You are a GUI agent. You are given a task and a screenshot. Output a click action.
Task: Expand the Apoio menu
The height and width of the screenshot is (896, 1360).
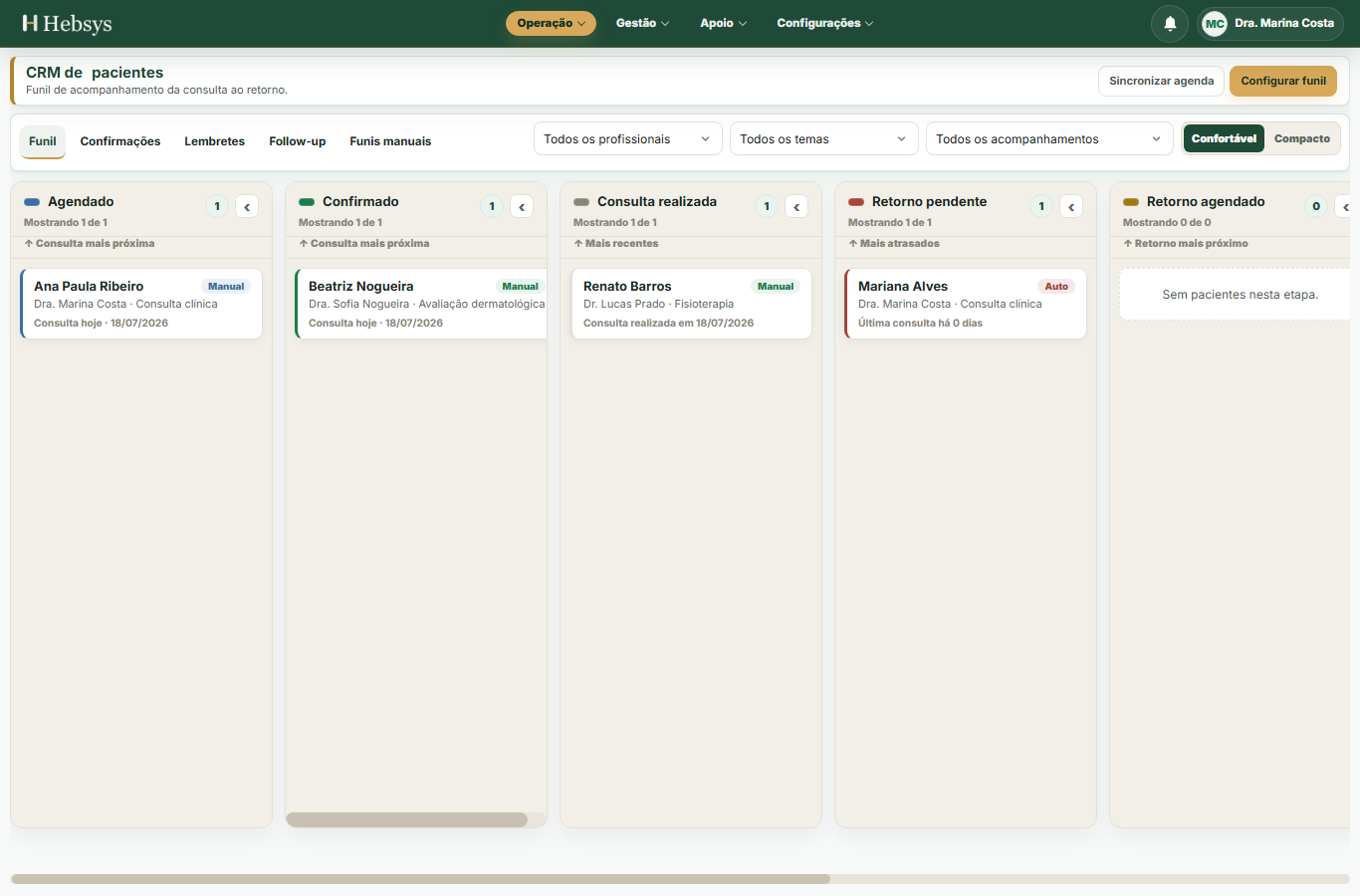point(723,23)
